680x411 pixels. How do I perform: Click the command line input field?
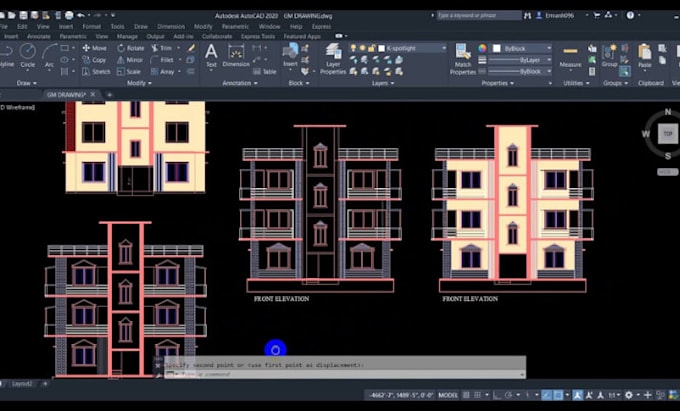click(x=345, y=374)
